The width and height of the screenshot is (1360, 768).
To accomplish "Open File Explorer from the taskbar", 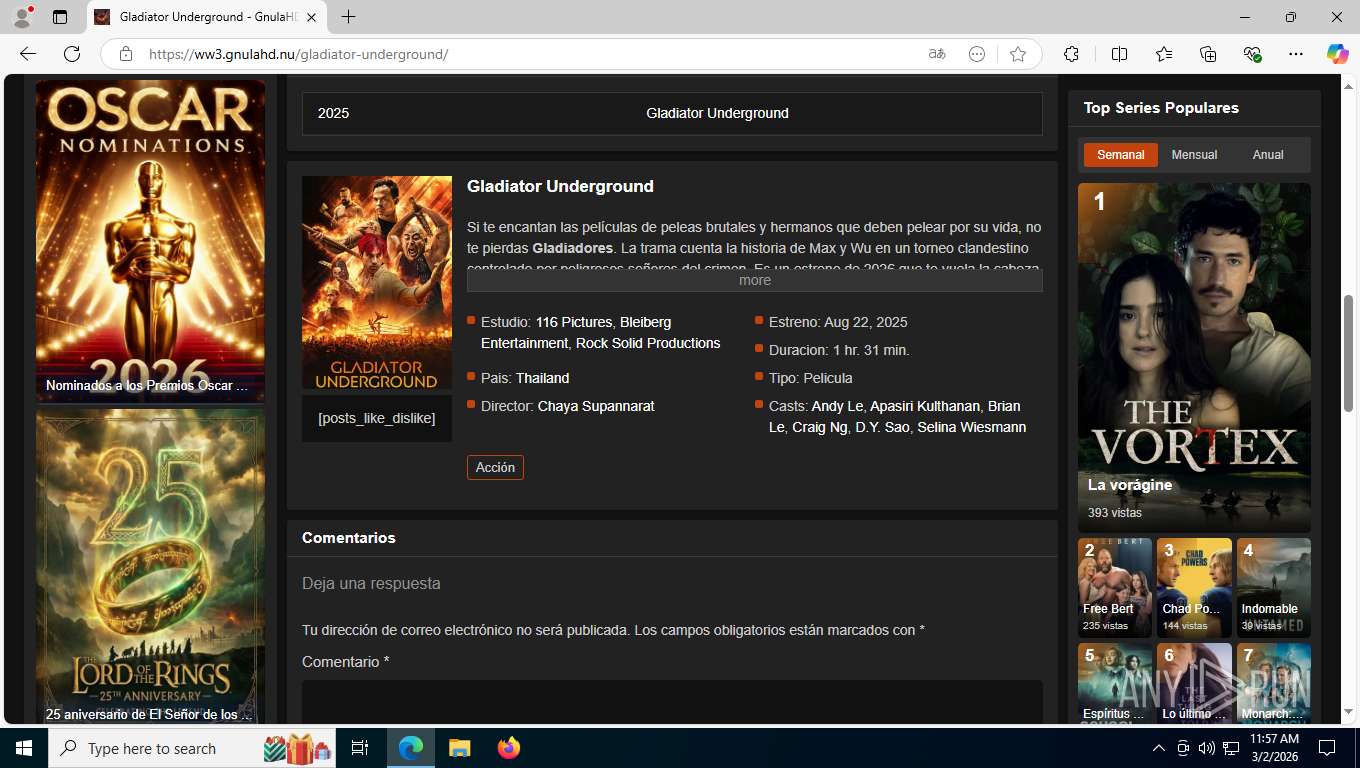I will tap(459, 748).
